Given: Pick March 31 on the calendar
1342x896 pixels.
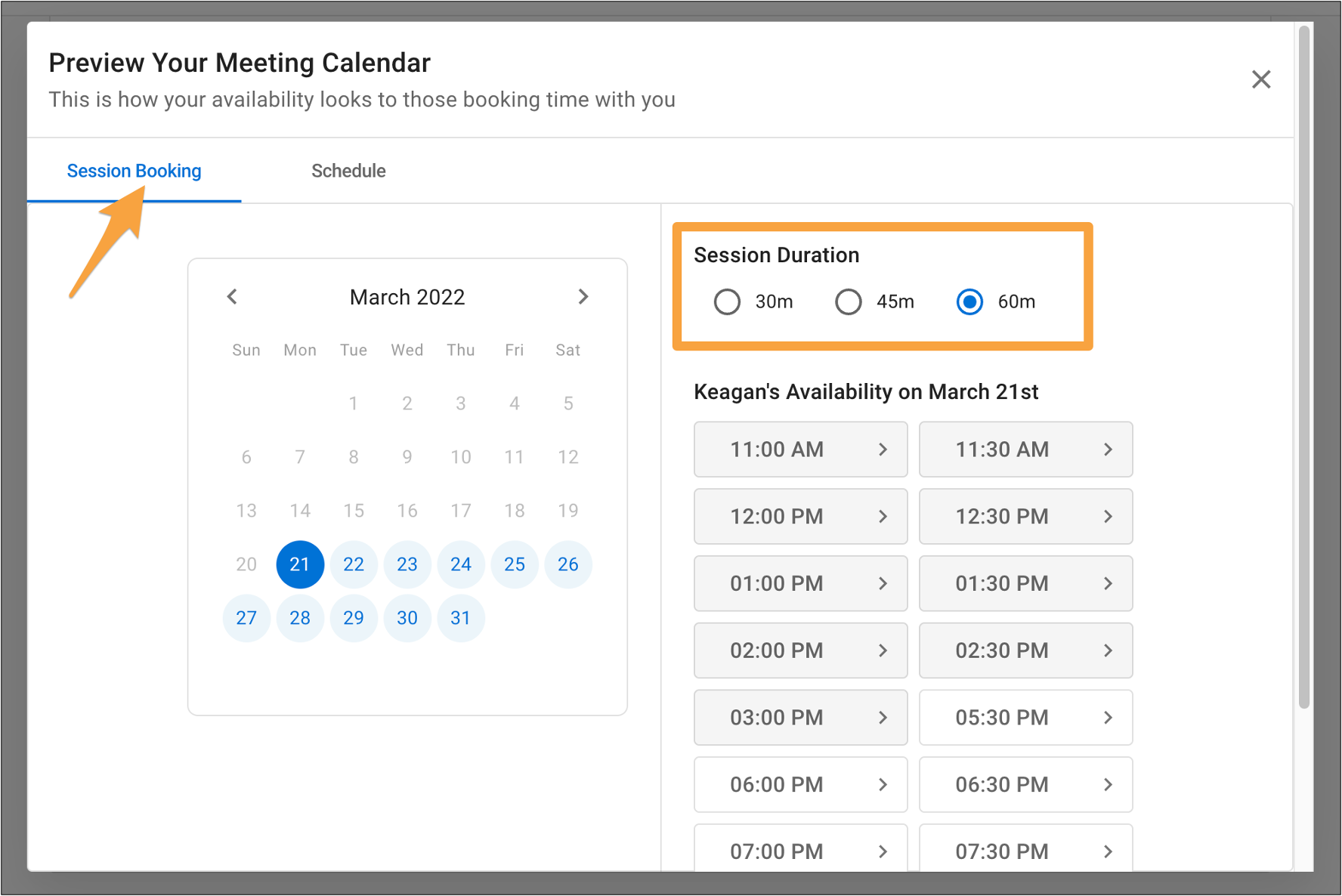Looking at the screenshot, I should 461,618.
